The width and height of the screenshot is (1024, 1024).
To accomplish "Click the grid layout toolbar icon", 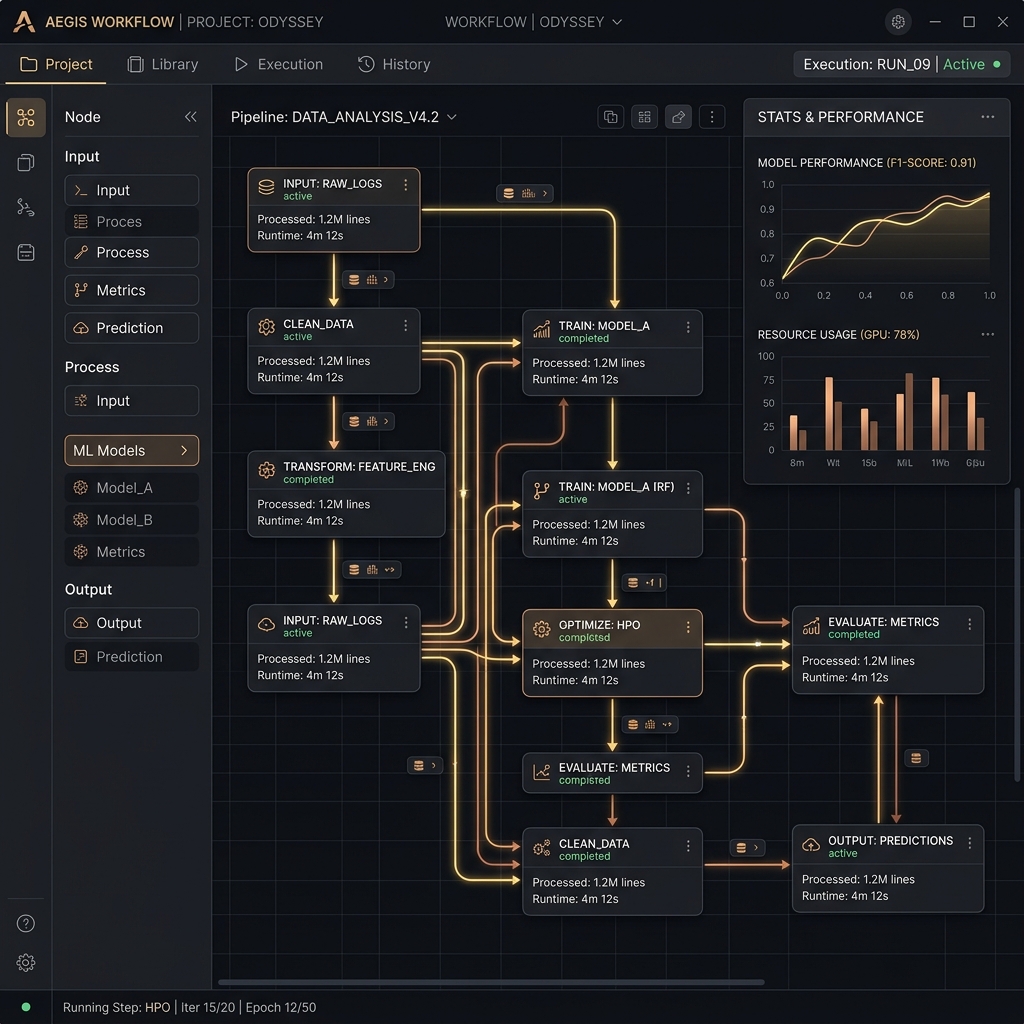I will [x=645, y=117].
